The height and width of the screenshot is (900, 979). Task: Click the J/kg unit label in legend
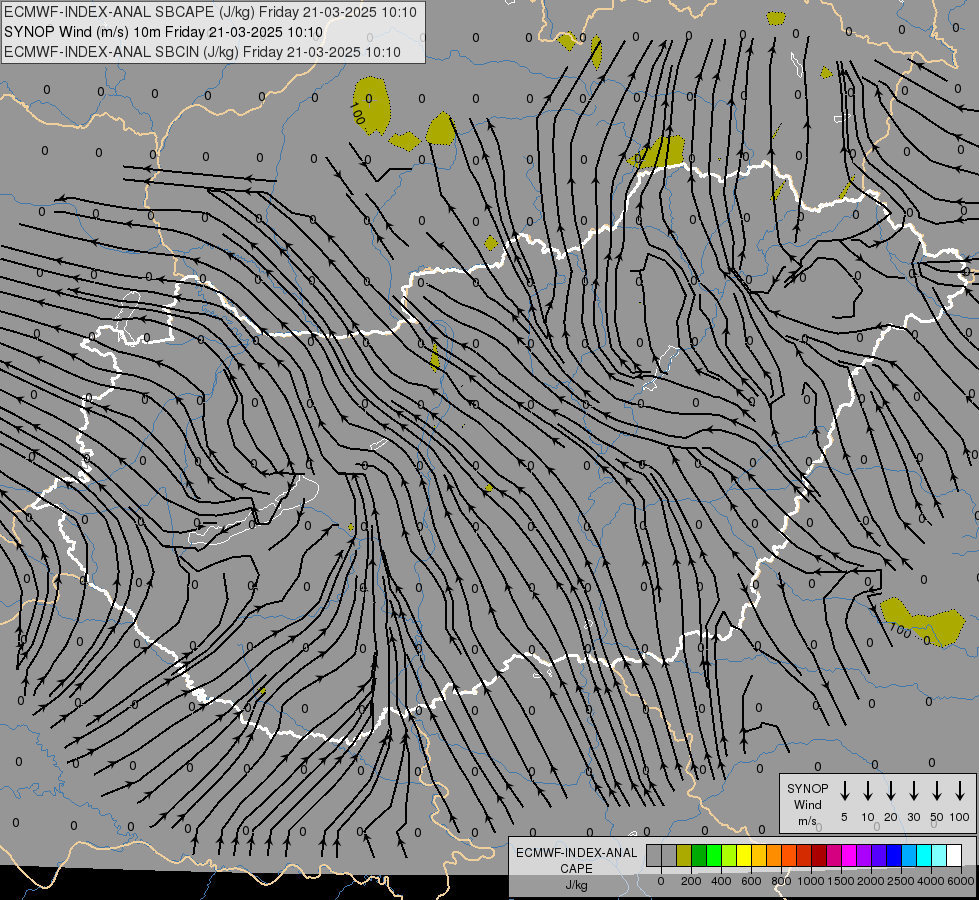coord(576,885)
